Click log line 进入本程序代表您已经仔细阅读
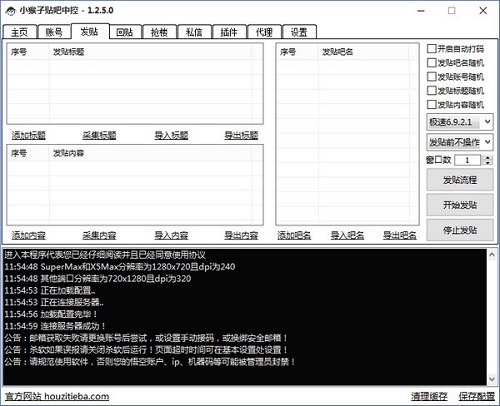 click(x=105, y=255)
